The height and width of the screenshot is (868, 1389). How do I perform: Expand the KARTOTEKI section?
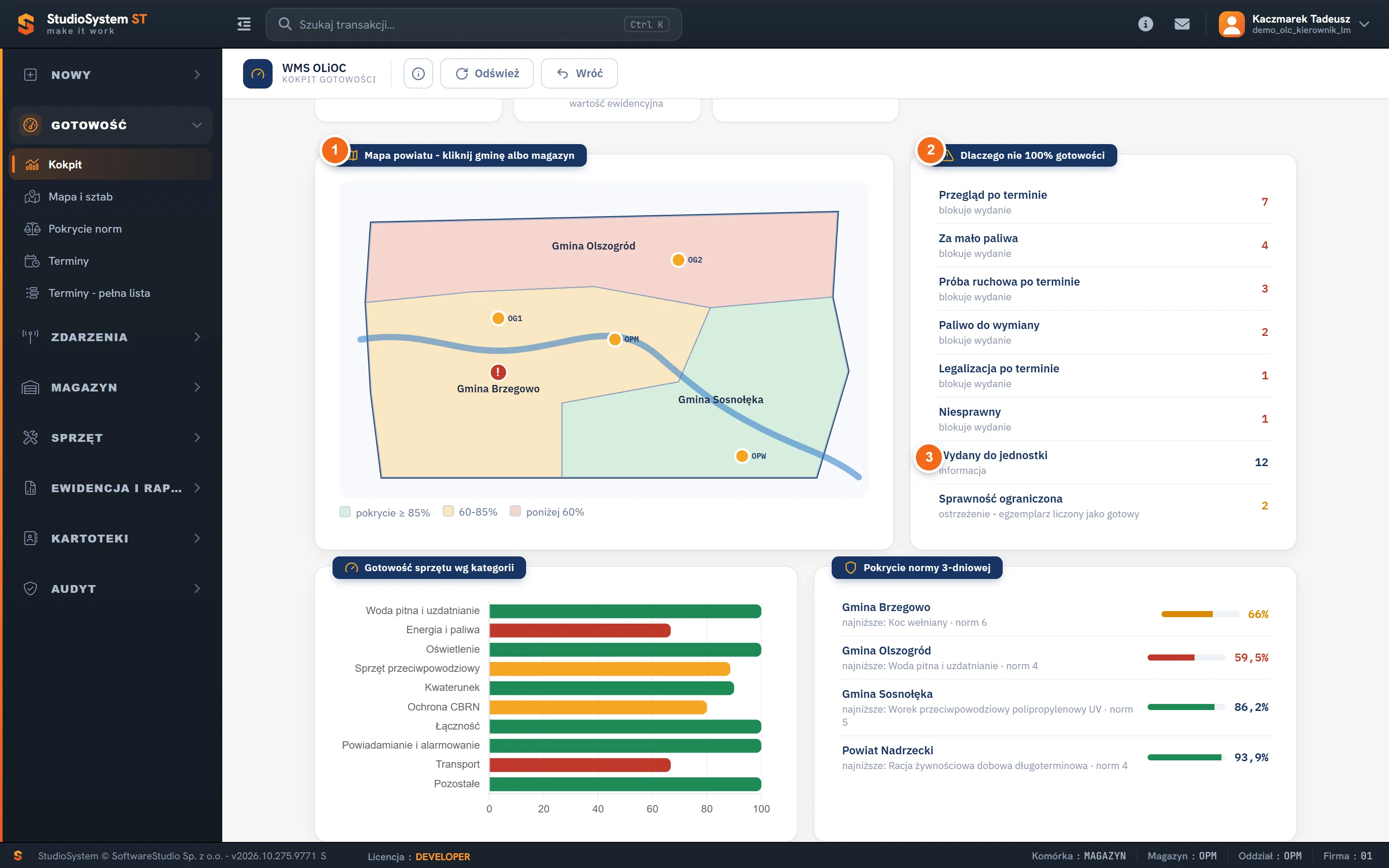pyautogui.click(x=111, y=539)
